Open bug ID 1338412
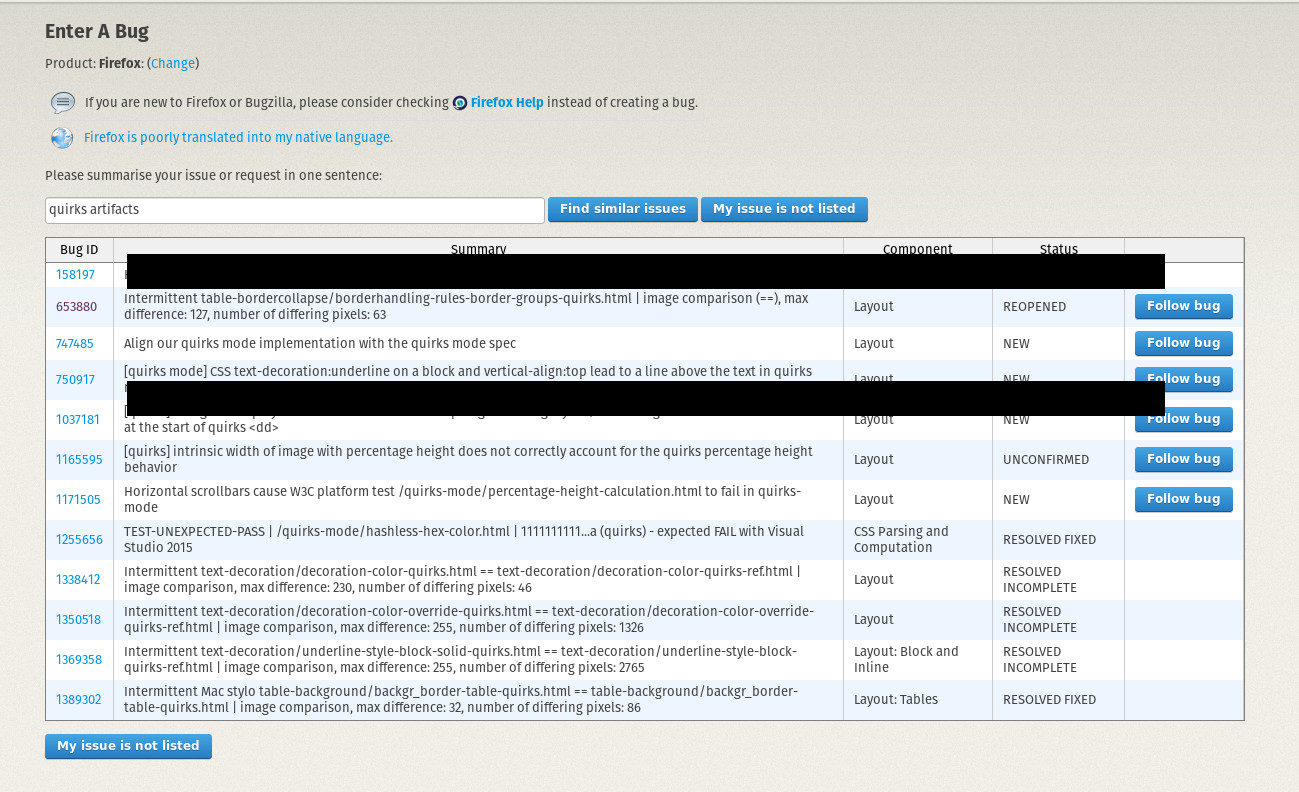The image size is (1299, 792). coord(78,580)
